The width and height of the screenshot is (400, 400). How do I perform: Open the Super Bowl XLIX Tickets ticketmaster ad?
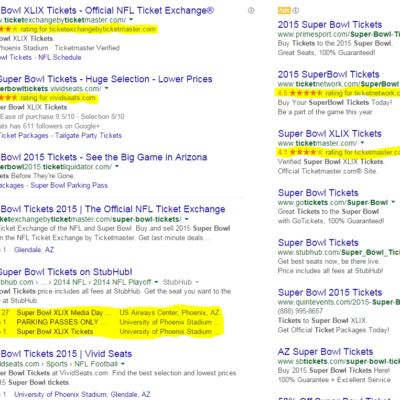pyautogui.click(x=329, y=134)
